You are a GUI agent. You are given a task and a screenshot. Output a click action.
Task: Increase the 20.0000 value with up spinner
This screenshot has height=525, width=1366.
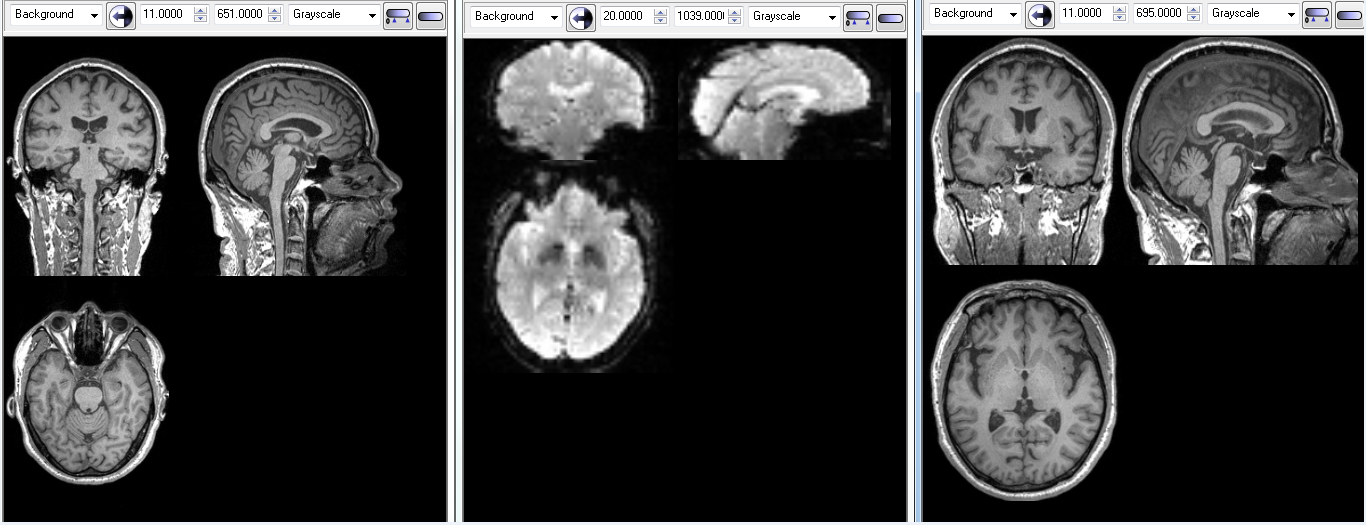660,12
